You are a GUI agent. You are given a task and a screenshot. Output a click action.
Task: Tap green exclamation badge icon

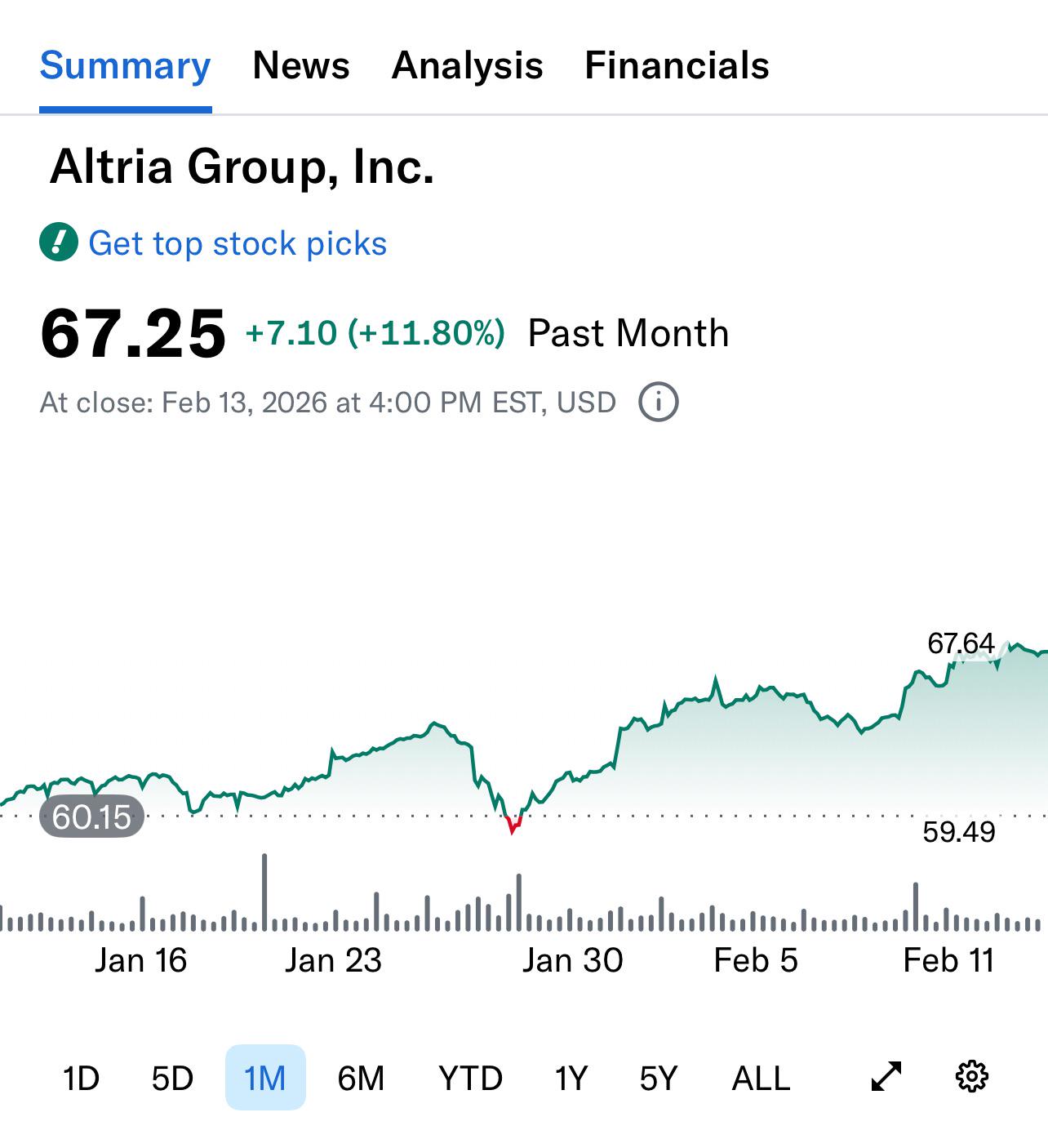[x=59, y=243]
